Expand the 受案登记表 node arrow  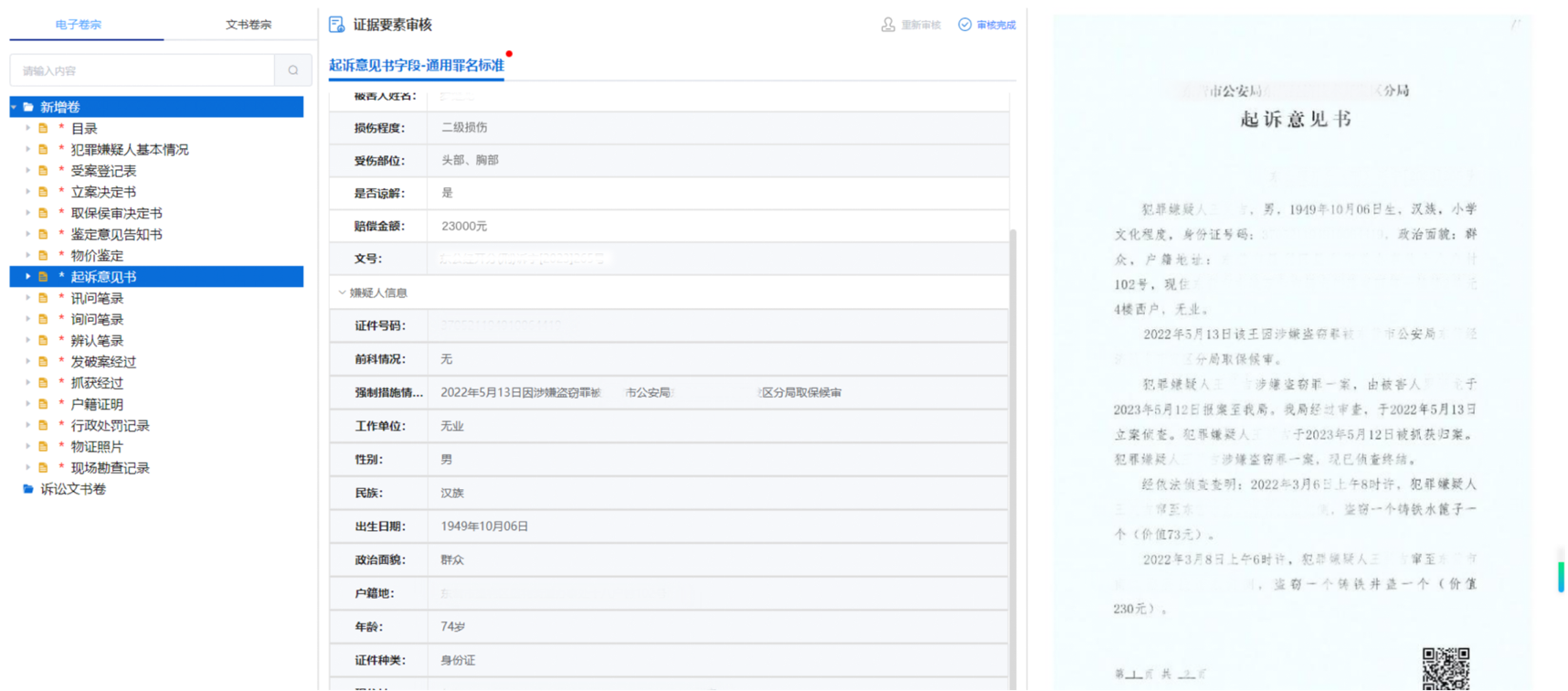(27, 171)
